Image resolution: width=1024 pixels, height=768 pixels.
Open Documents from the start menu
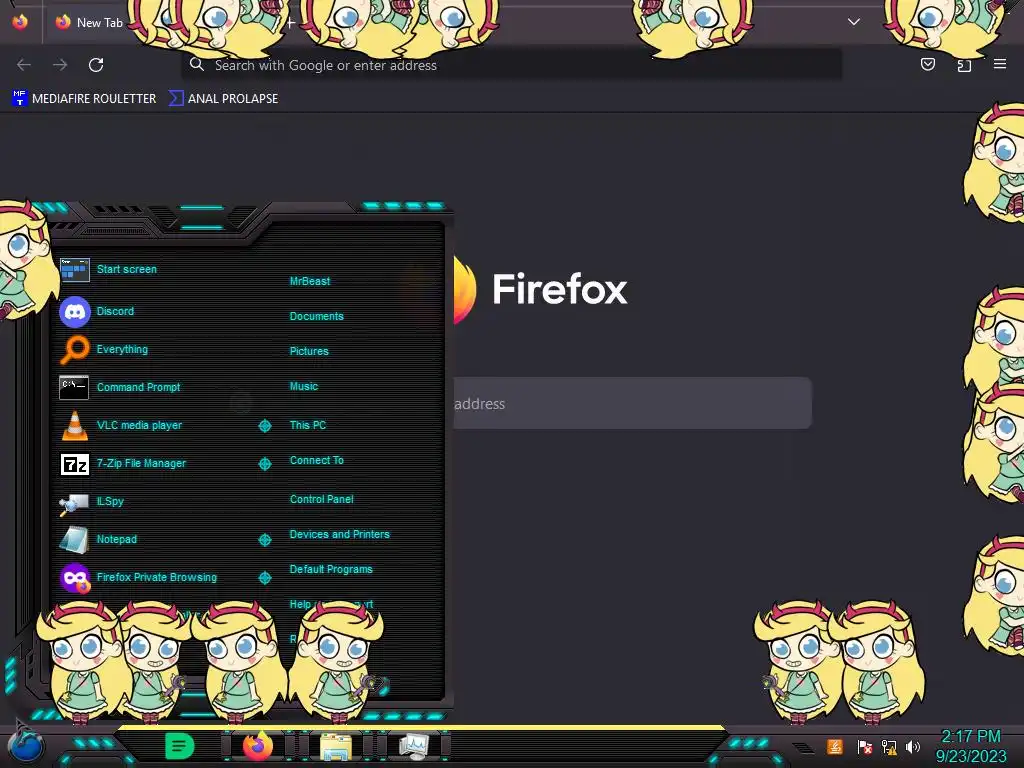tap(316, 316)
